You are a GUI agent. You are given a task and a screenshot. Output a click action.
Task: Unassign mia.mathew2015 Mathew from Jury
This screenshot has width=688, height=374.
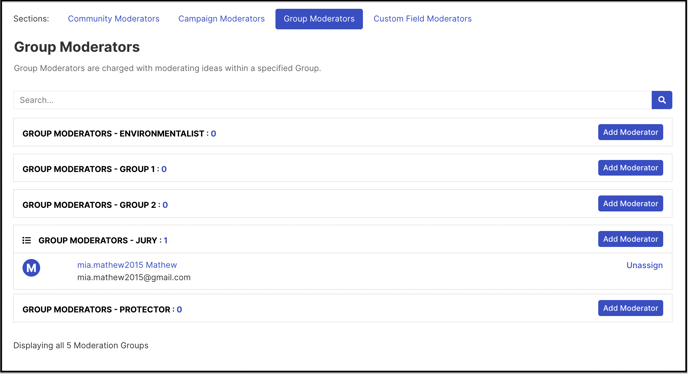pyautogui.click(x=644, y=265)
